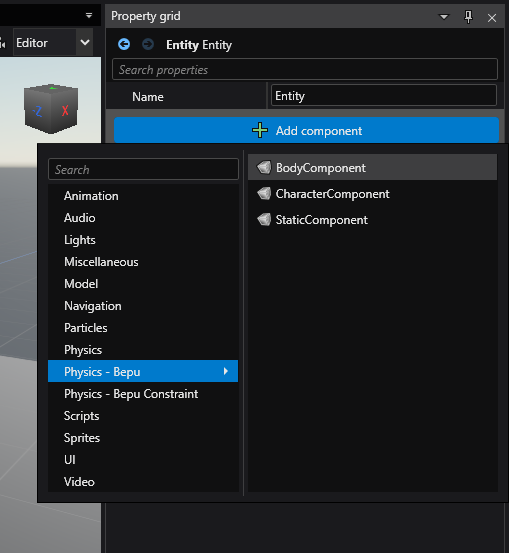Focus the Search properties field

click(305, 69)
